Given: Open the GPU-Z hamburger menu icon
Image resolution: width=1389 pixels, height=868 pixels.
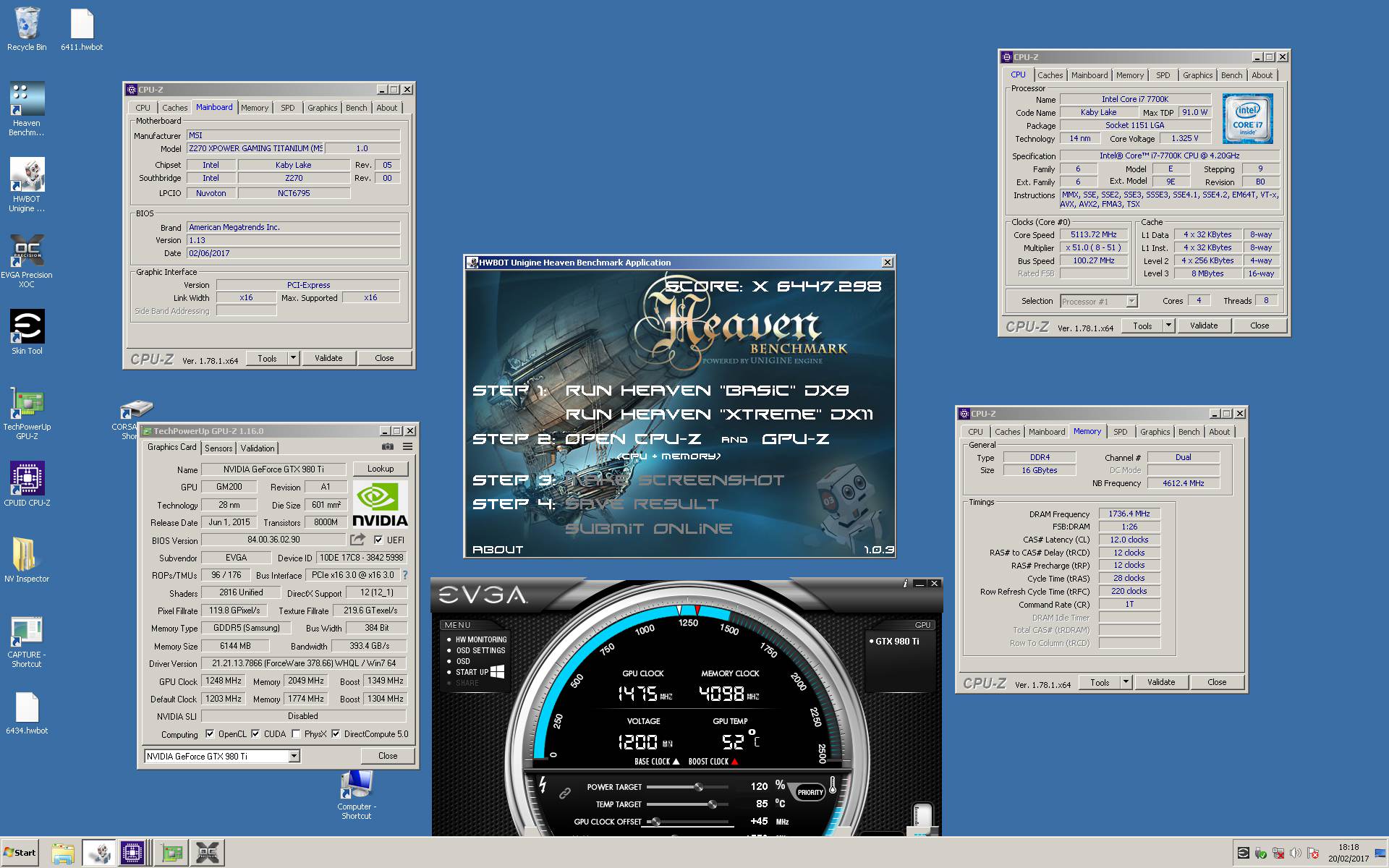Looking at the screenshot, I should [x=407, y=447].
